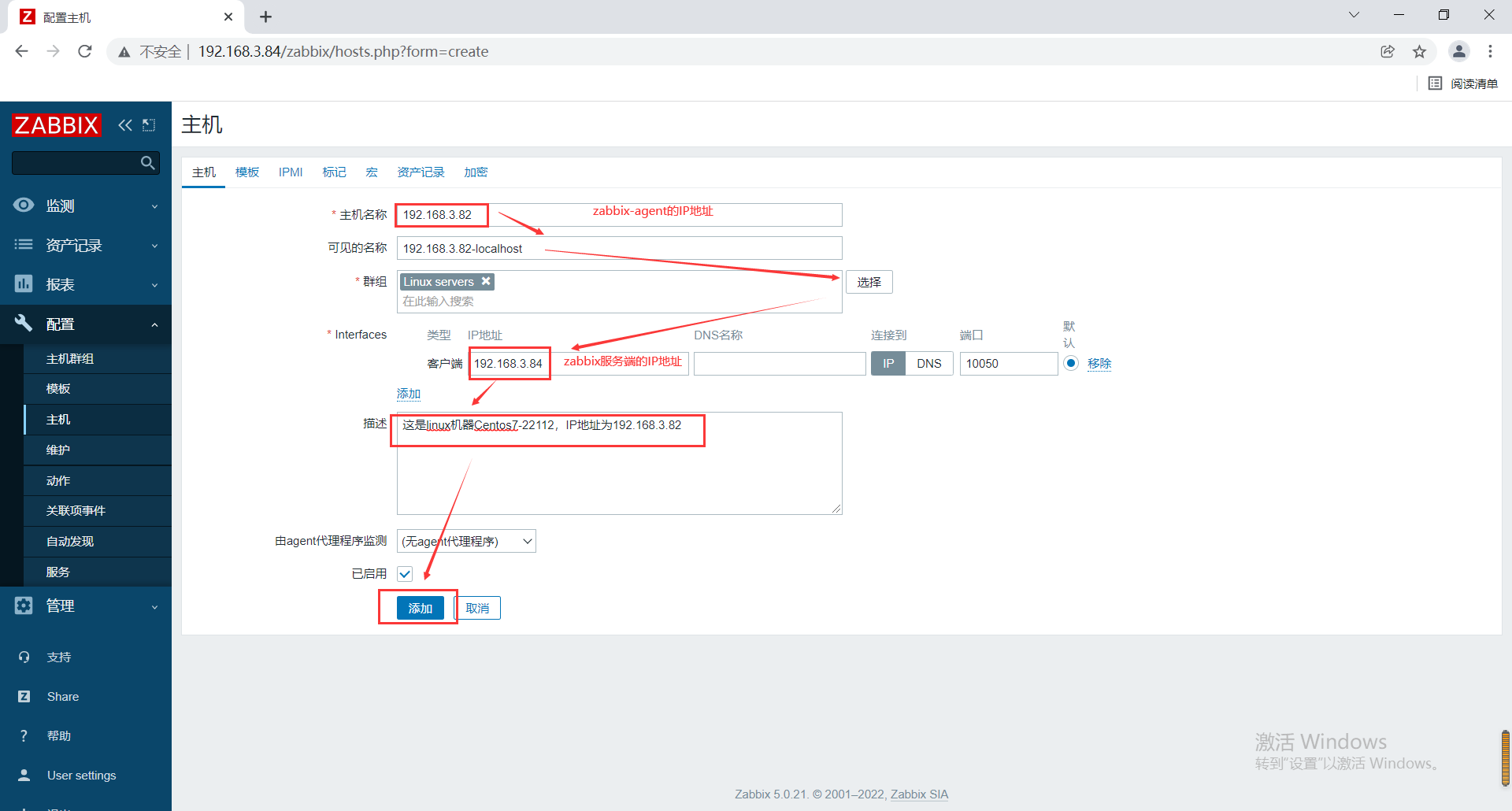Click the port 10050 field
The width and height of the screenshot is (1512, 811).
pos(1008,363)
